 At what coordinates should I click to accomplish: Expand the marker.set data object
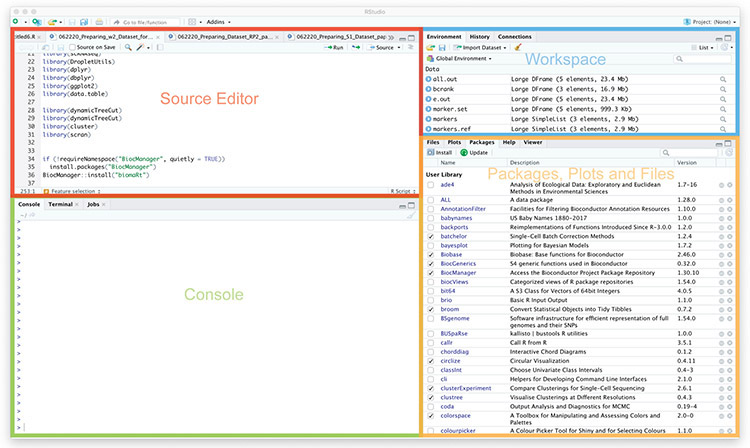click(429, 109)
